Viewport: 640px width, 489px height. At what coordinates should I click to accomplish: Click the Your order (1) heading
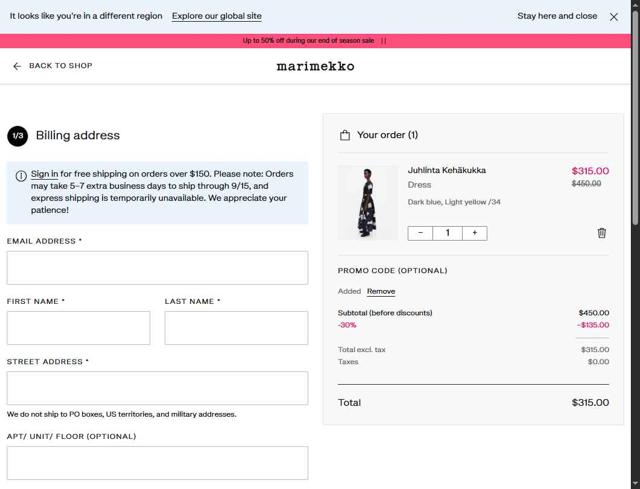tap(387, 135)
